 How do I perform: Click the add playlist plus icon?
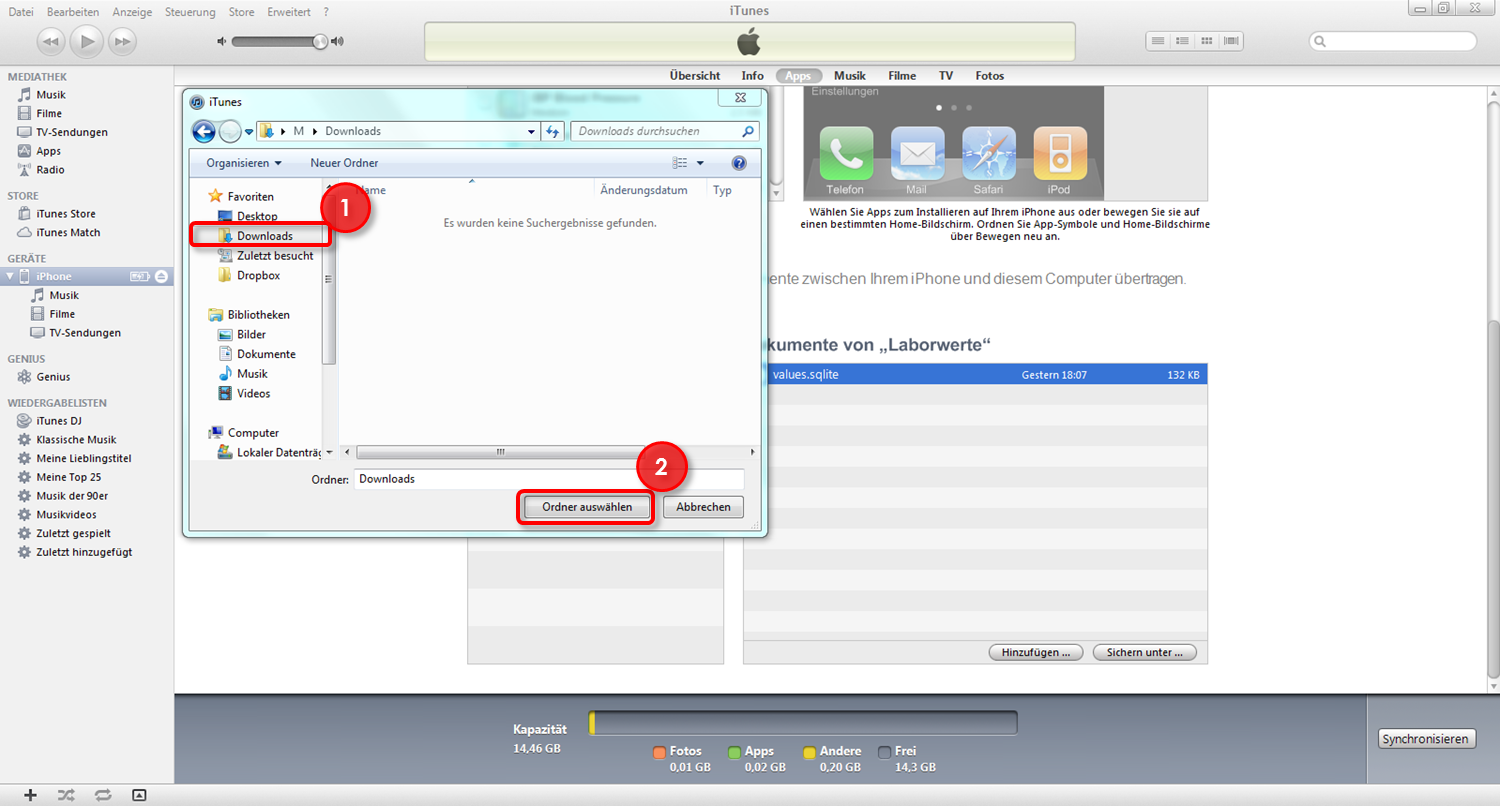pos(30,795)
